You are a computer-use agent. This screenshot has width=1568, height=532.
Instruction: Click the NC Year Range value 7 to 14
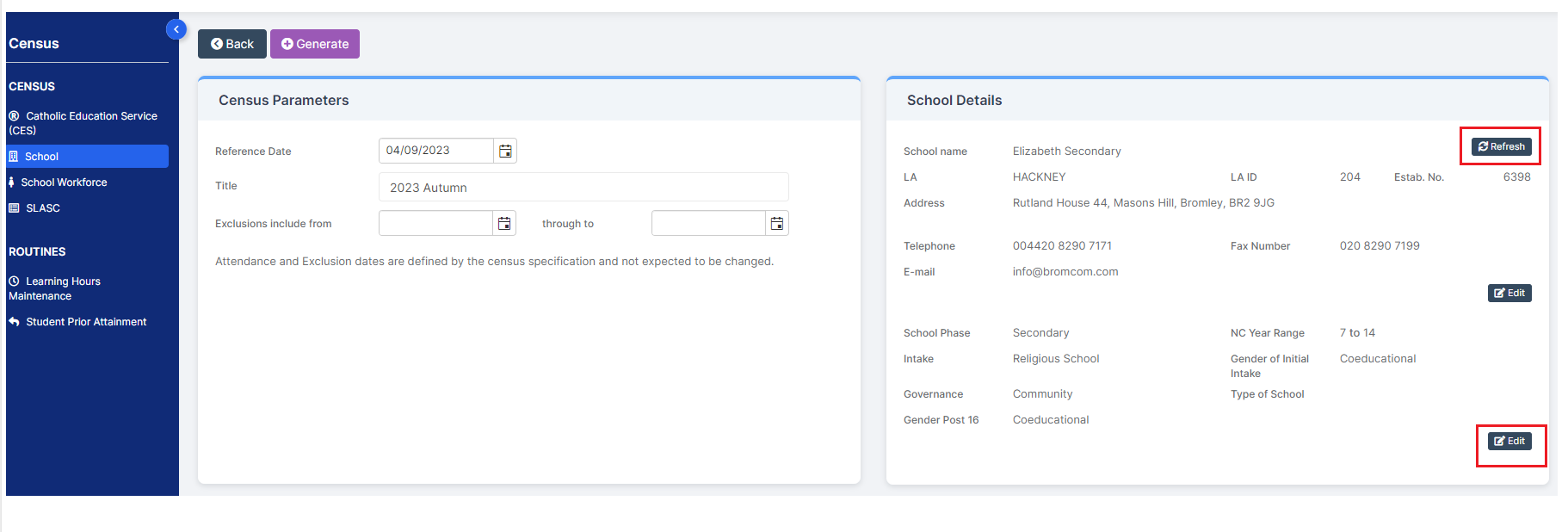point(1357,332)
